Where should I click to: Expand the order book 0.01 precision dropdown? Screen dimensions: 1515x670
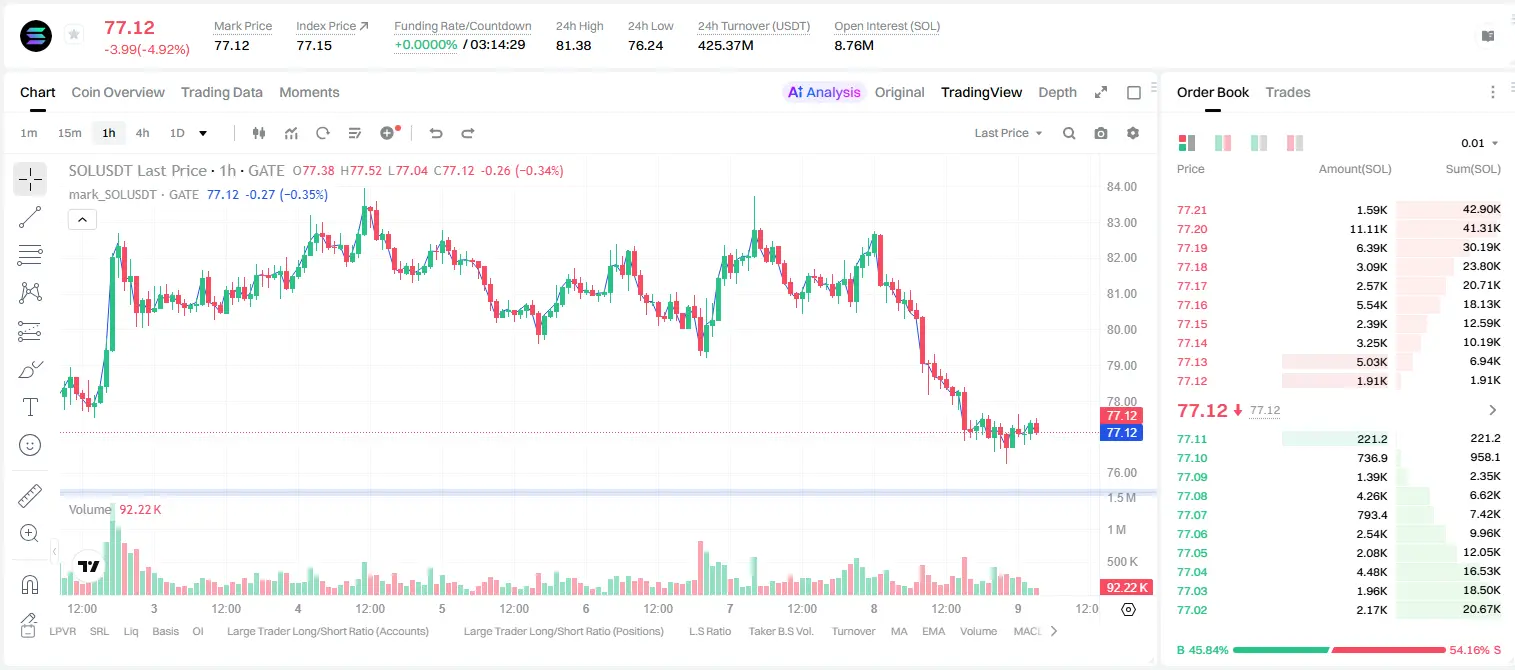point(1480,143)
